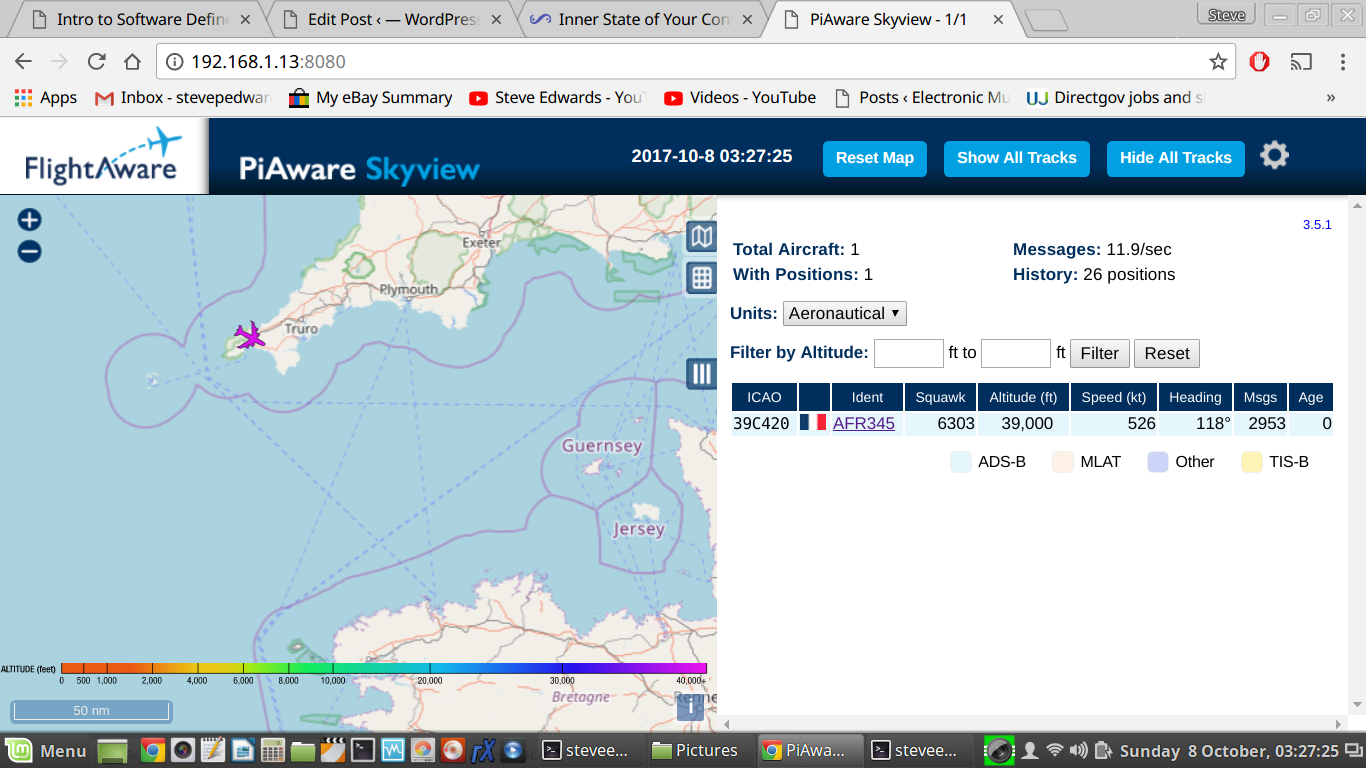Image resolution: width=1366 pixels, height=768 pixels.
Task: Bookmark this page with star icon
Action: tap(1218, 62)
